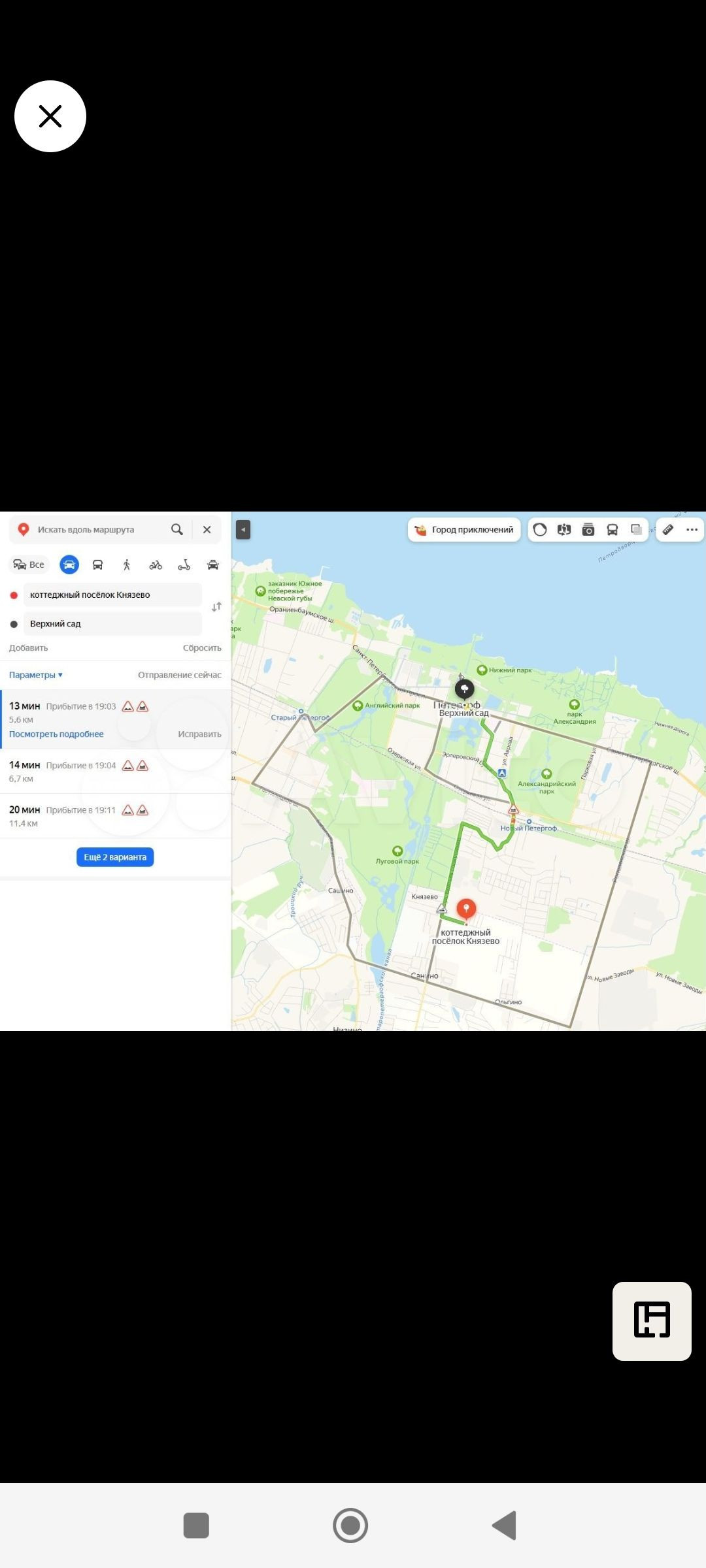
Task: Tap the Android recent apps square button
Action: point(196,1526)
